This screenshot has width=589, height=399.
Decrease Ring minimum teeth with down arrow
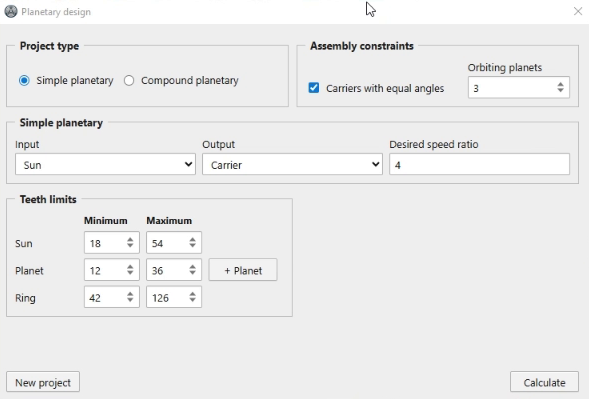pos(130,300)
